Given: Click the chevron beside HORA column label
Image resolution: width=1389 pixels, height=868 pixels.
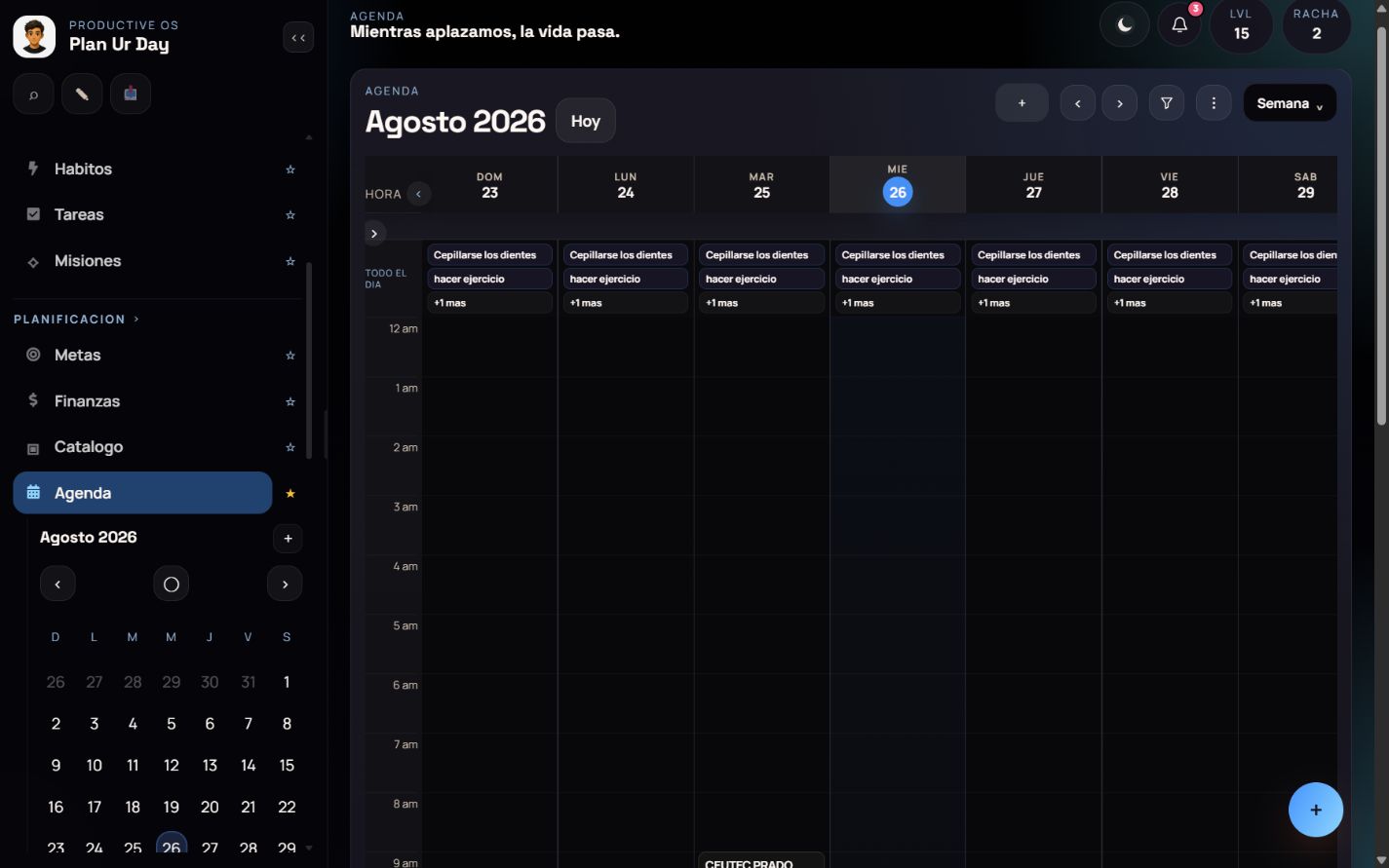Looking at the screenshot, I should click(x=419, y=194).
